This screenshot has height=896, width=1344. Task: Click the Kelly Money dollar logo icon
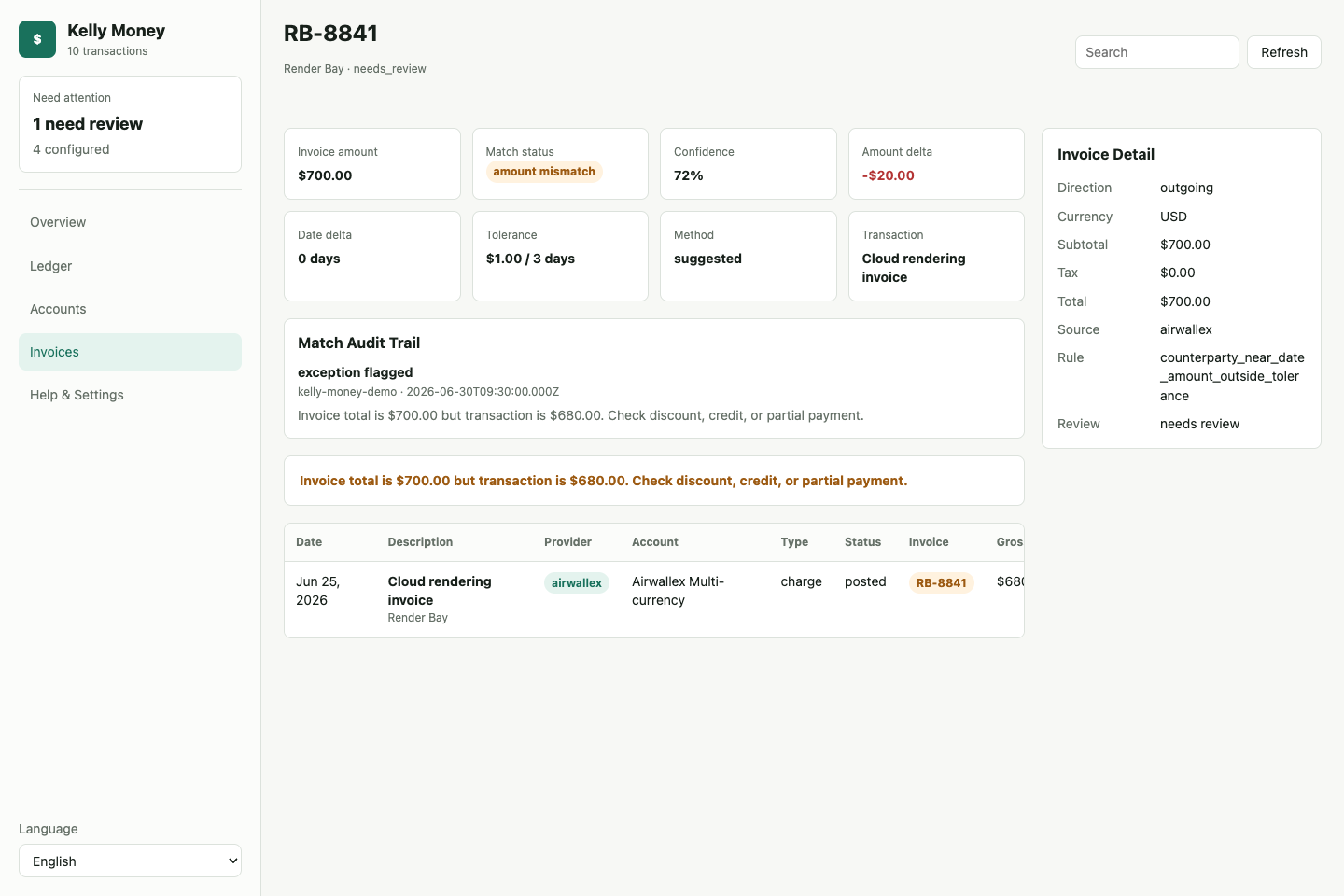coord(37,39)
